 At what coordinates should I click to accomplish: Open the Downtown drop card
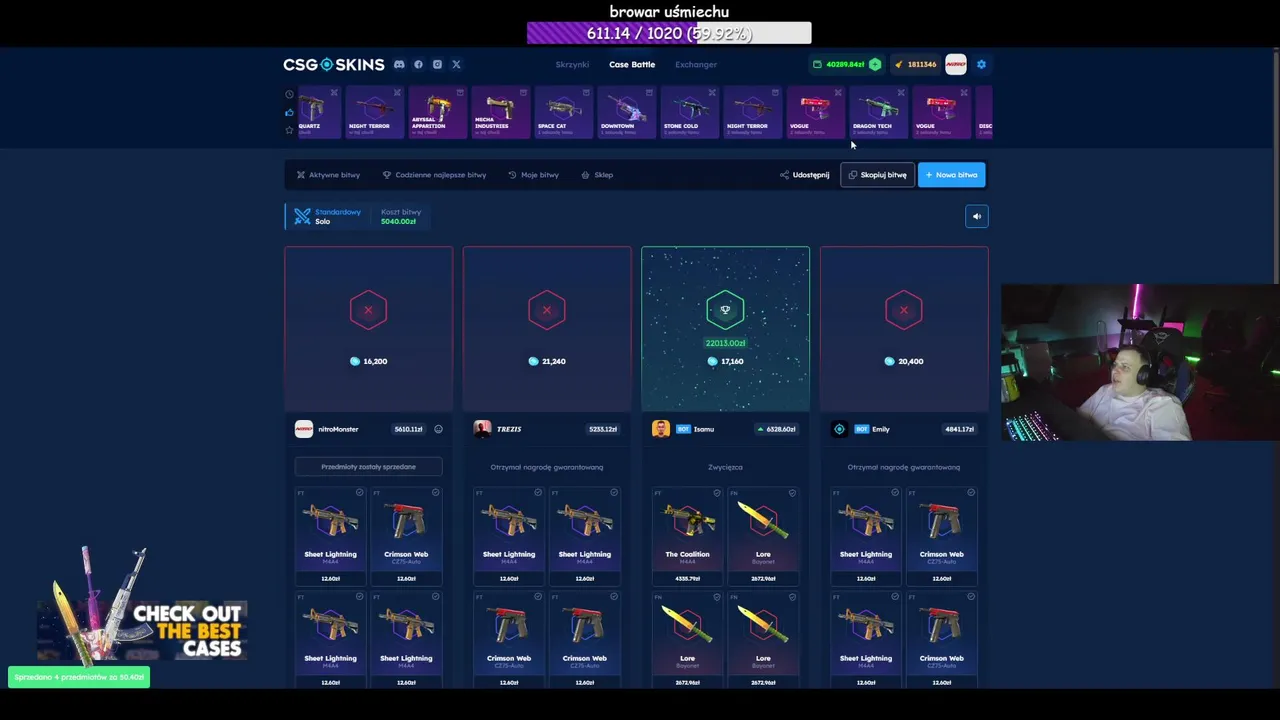(x=626, y=112)
